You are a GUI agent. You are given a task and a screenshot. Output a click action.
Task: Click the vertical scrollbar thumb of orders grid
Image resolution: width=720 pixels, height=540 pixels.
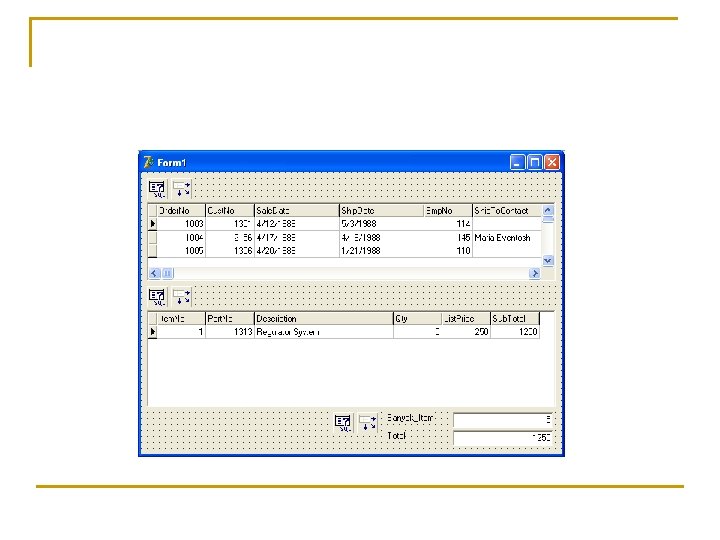[548, 219]
